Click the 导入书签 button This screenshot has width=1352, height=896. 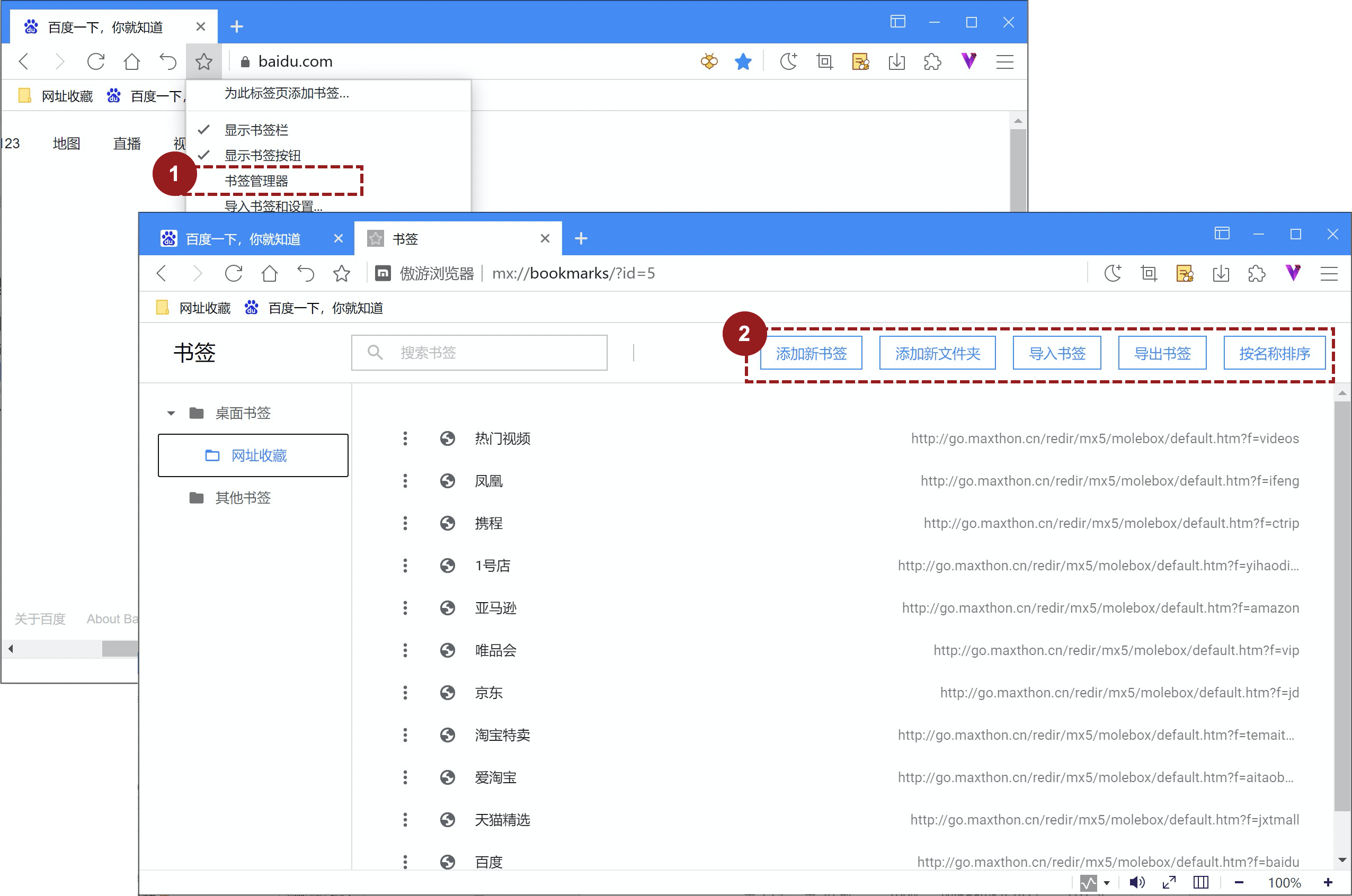[1056, 353]
